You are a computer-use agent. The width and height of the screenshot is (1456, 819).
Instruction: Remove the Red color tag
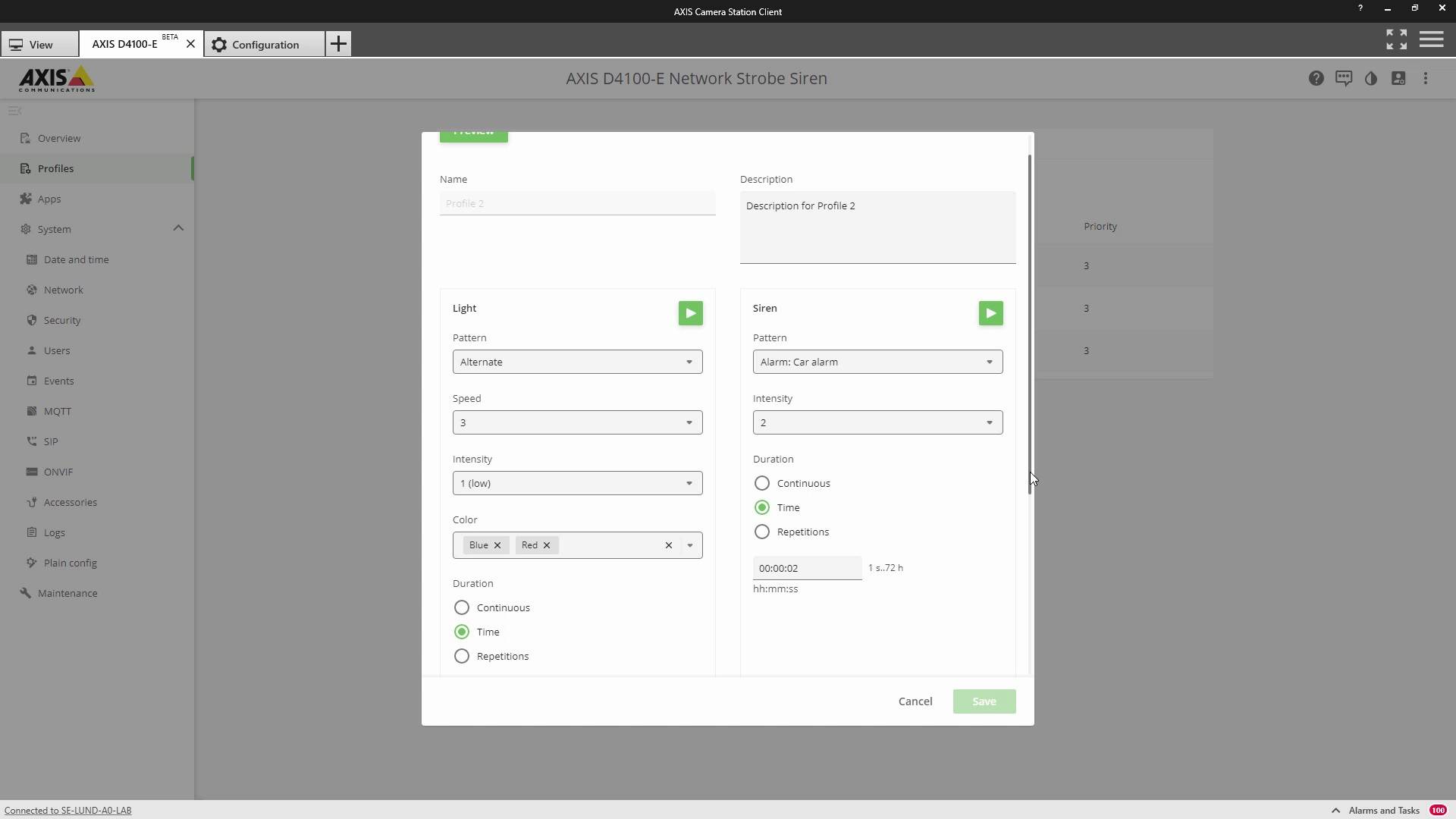[x=546, y=545]
